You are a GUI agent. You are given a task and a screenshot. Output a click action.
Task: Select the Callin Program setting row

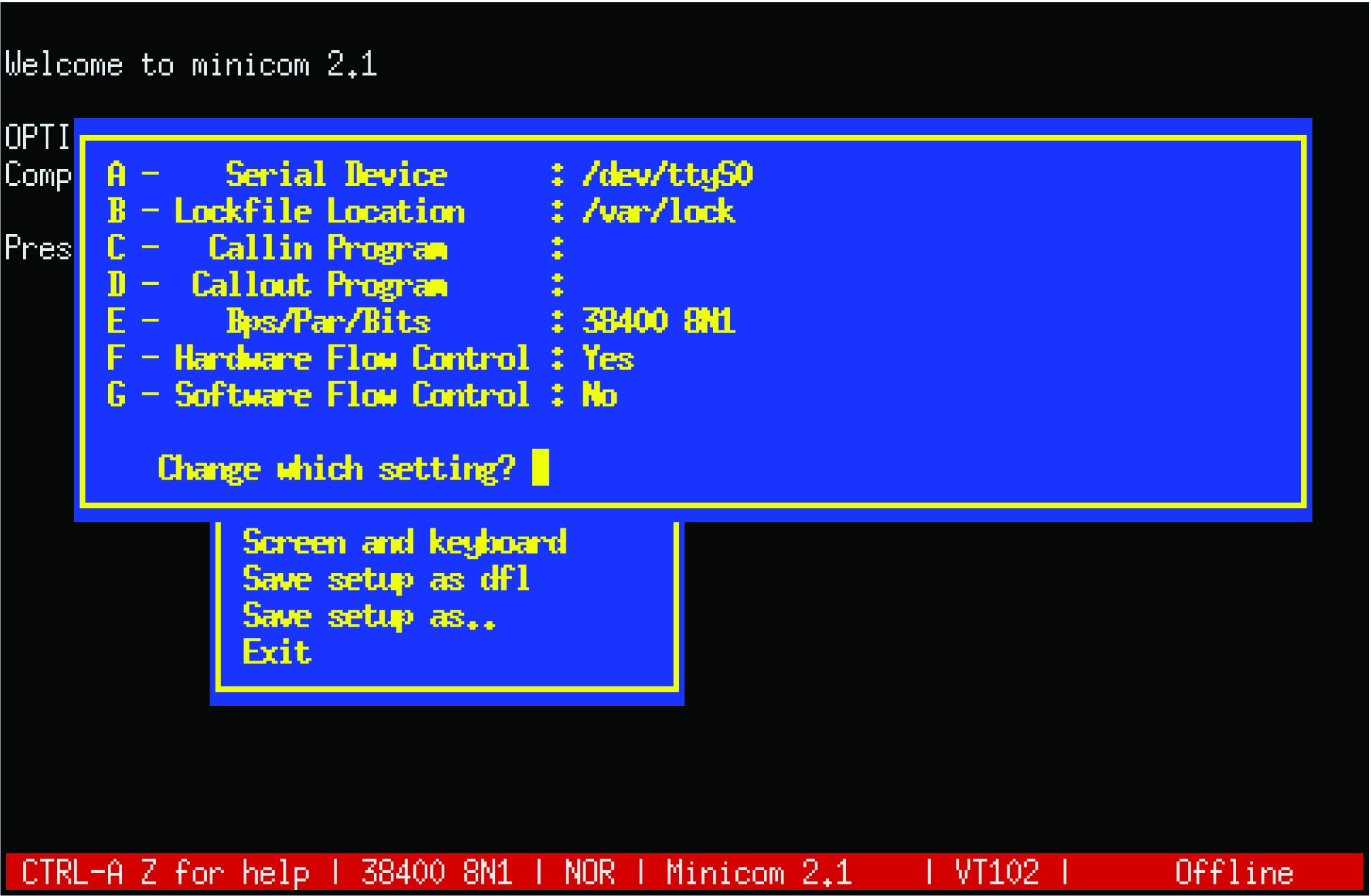pyautogui.click(x=336, y=248)
